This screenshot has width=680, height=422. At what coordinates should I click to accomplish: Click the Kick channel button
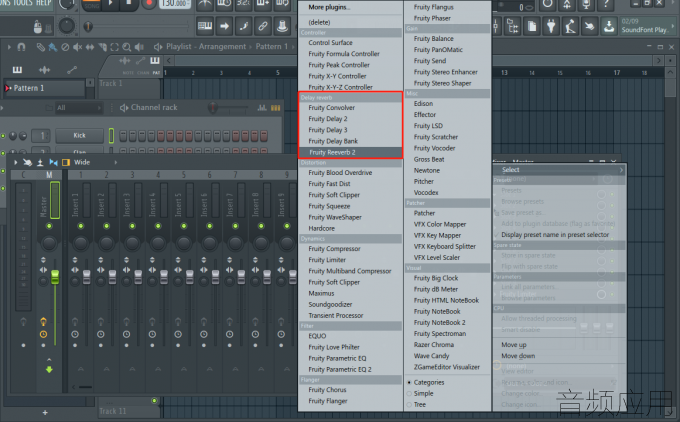[79, 136]
